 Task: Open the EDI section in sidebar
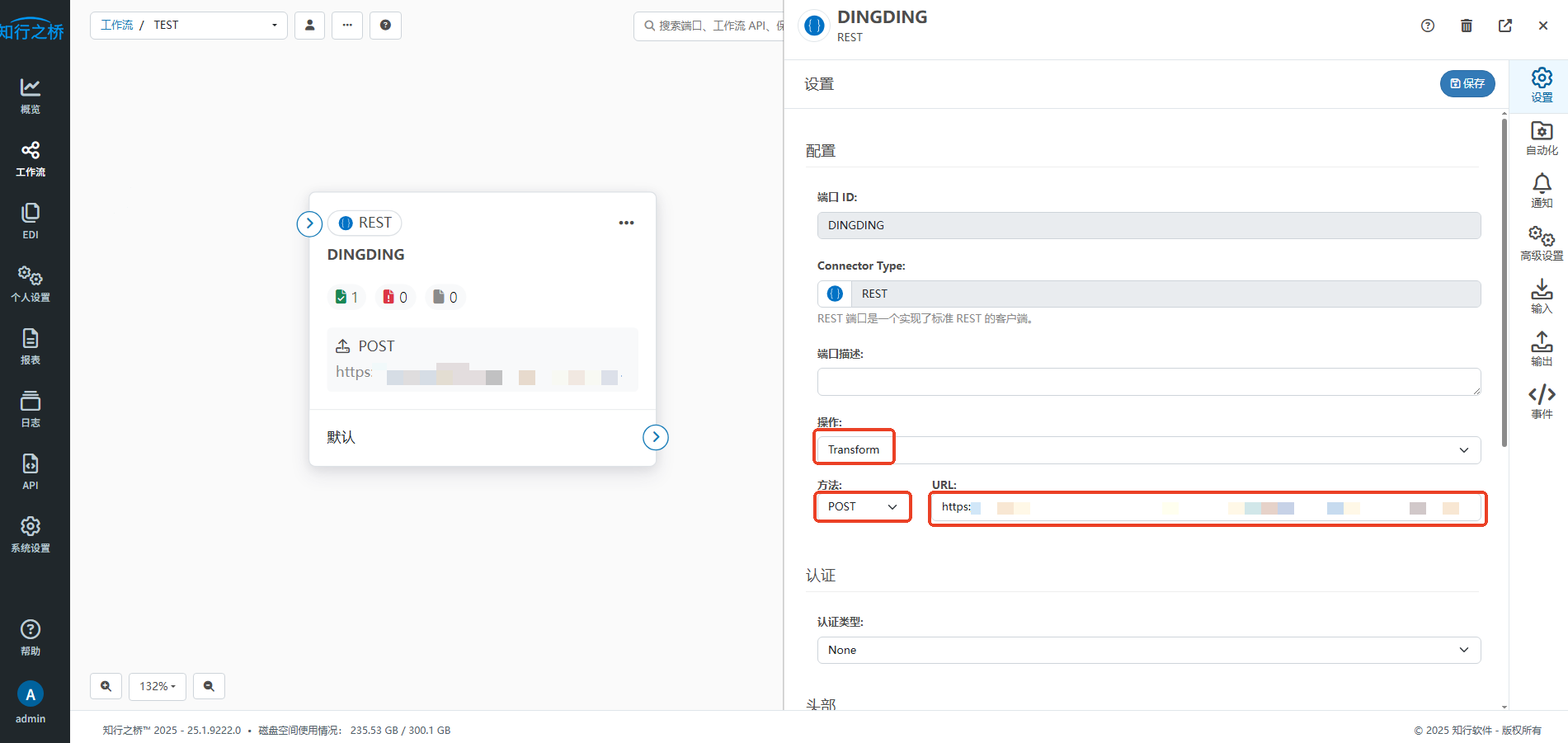31,221
